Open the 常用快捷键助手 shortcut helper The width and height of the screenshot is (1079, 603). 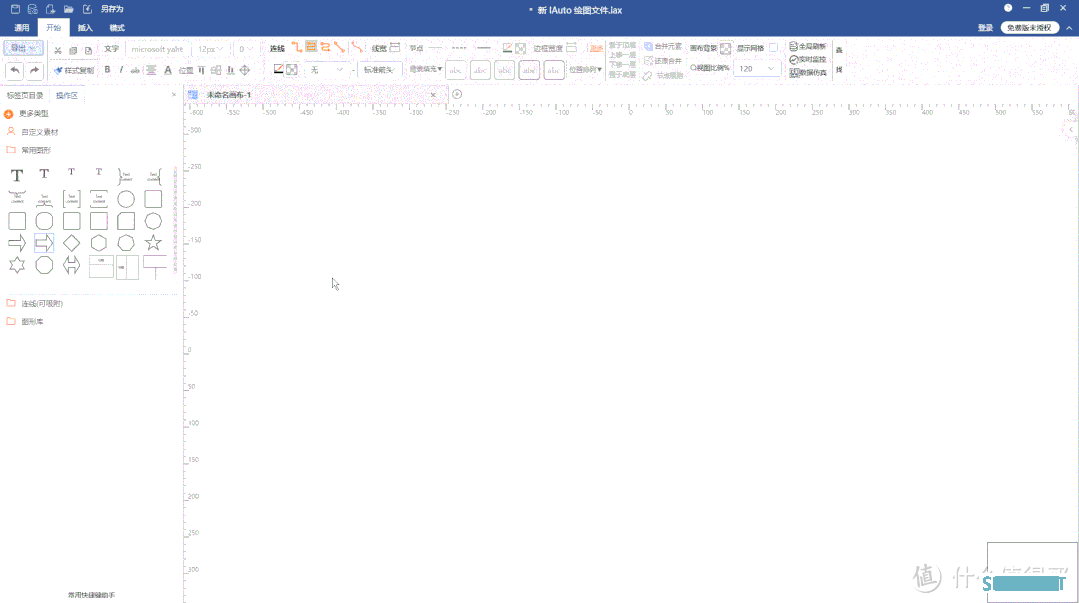[x=92, y=595]
